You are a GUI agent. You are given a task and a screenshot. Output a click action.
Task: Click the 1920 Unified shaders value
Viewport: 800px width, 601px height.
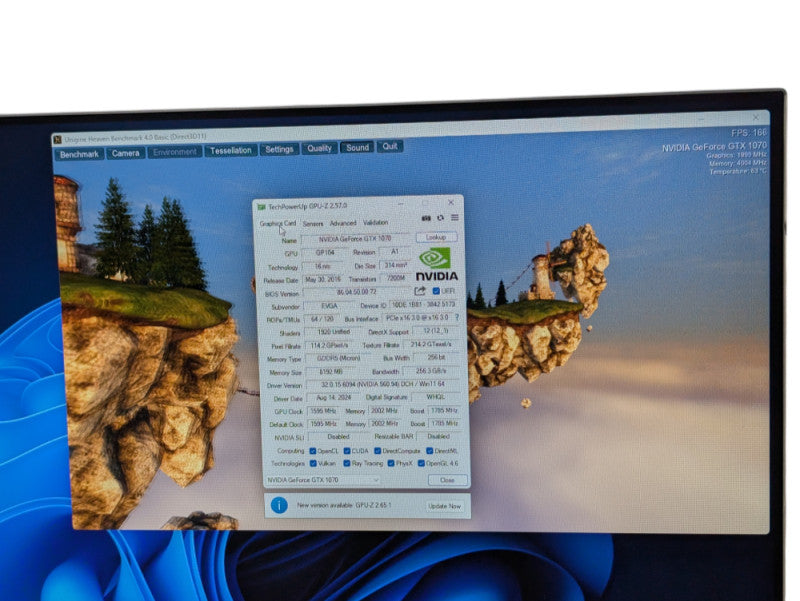pyautogui.click(x=334, y=332)
